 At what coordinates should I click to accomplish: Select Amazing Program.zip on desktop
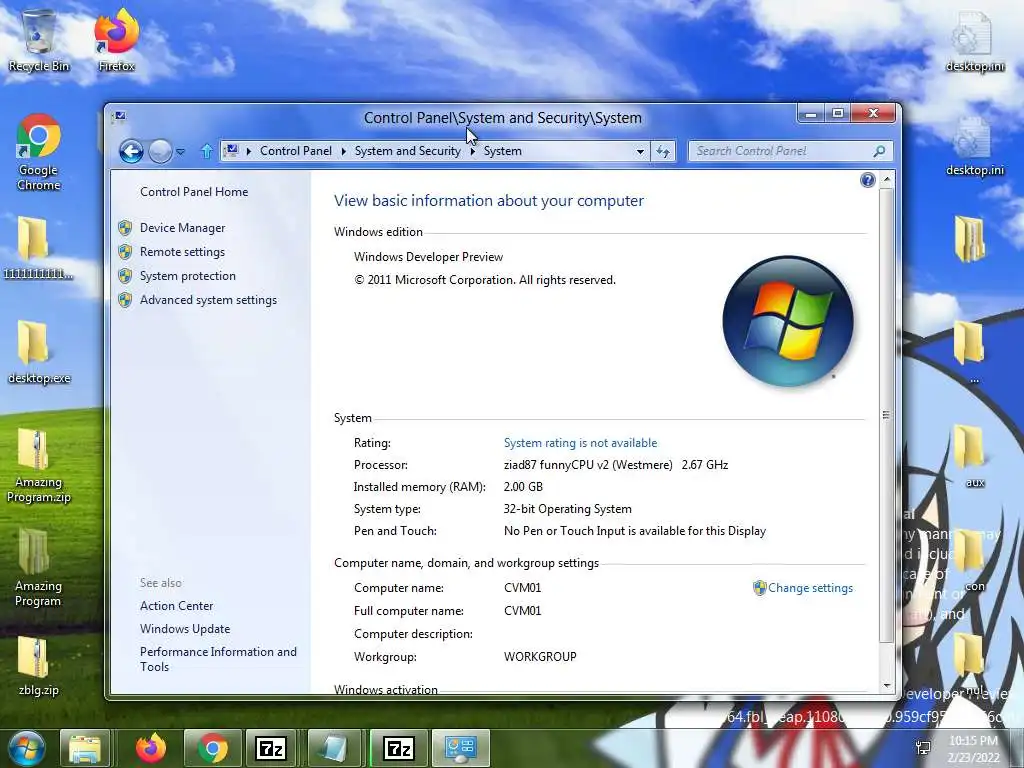point(39,465)
